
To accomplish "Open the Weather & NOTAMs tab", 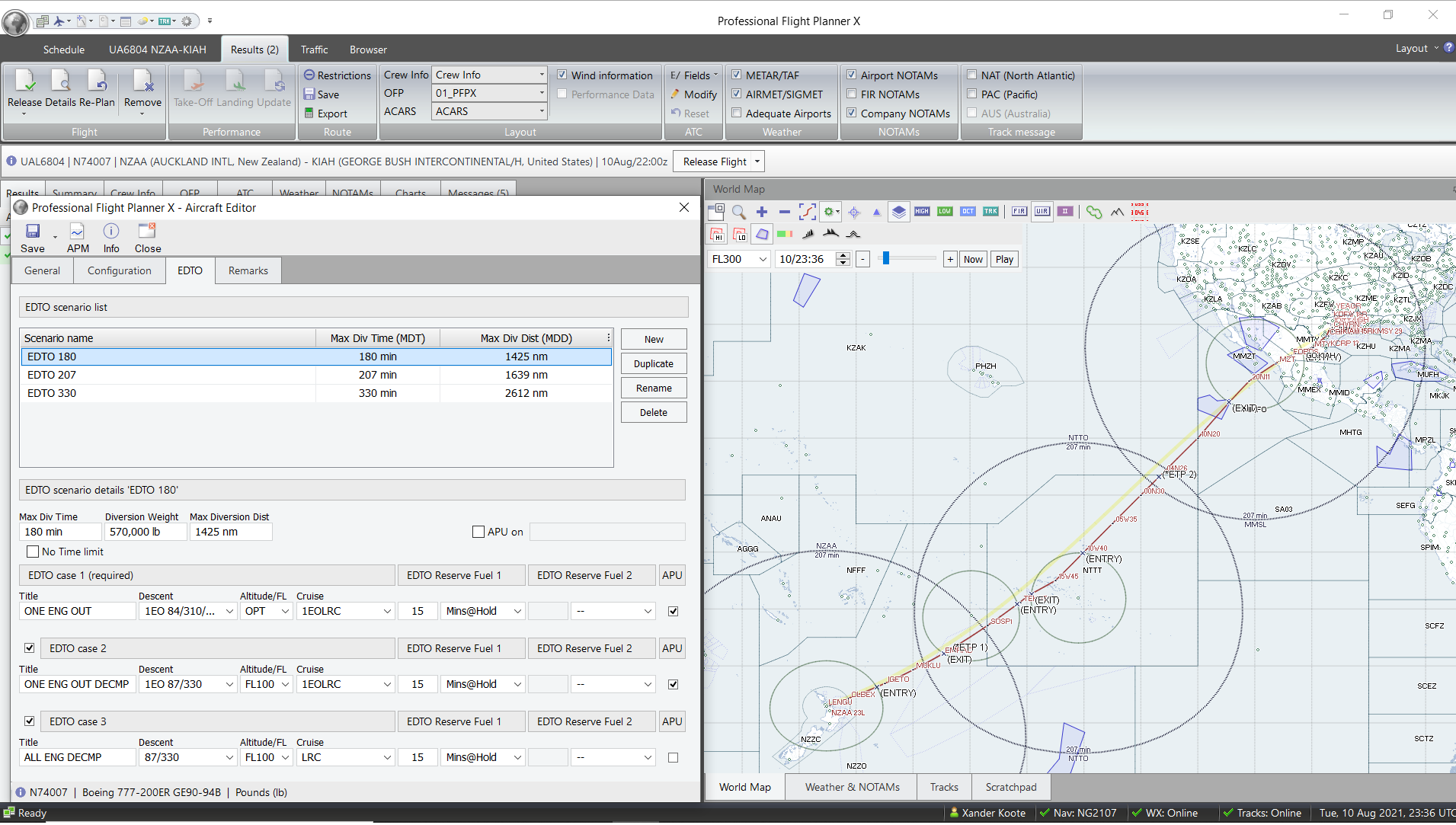I will (x=852, y=788).
